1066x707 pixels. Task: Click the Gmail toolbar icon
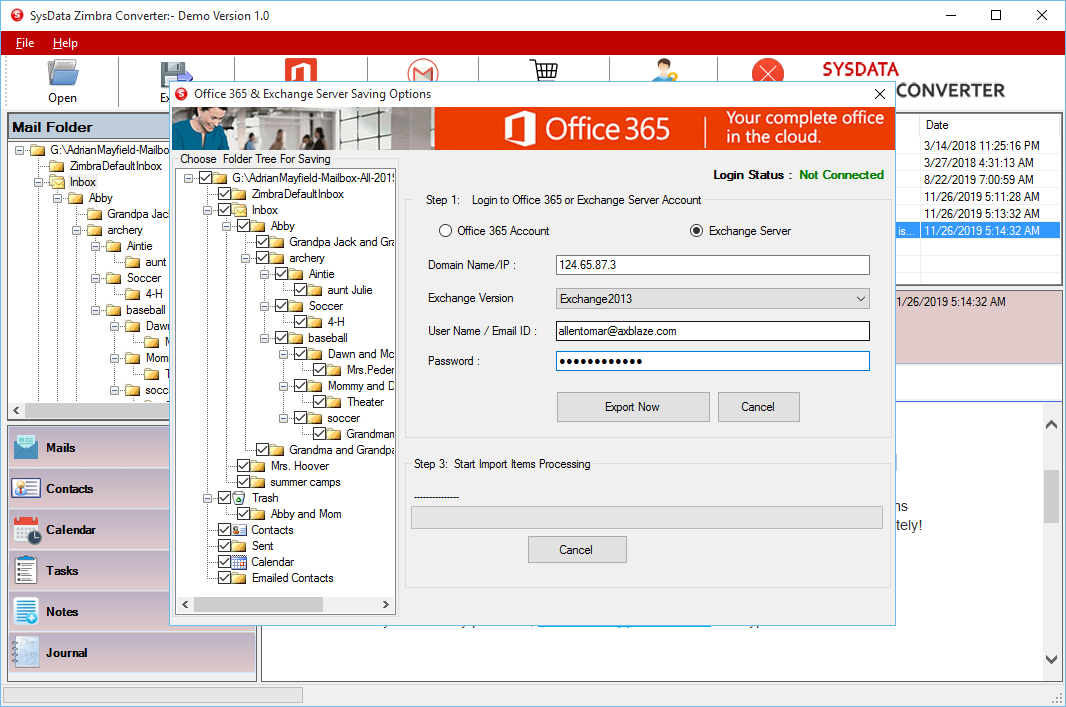[x=423, y=72]
